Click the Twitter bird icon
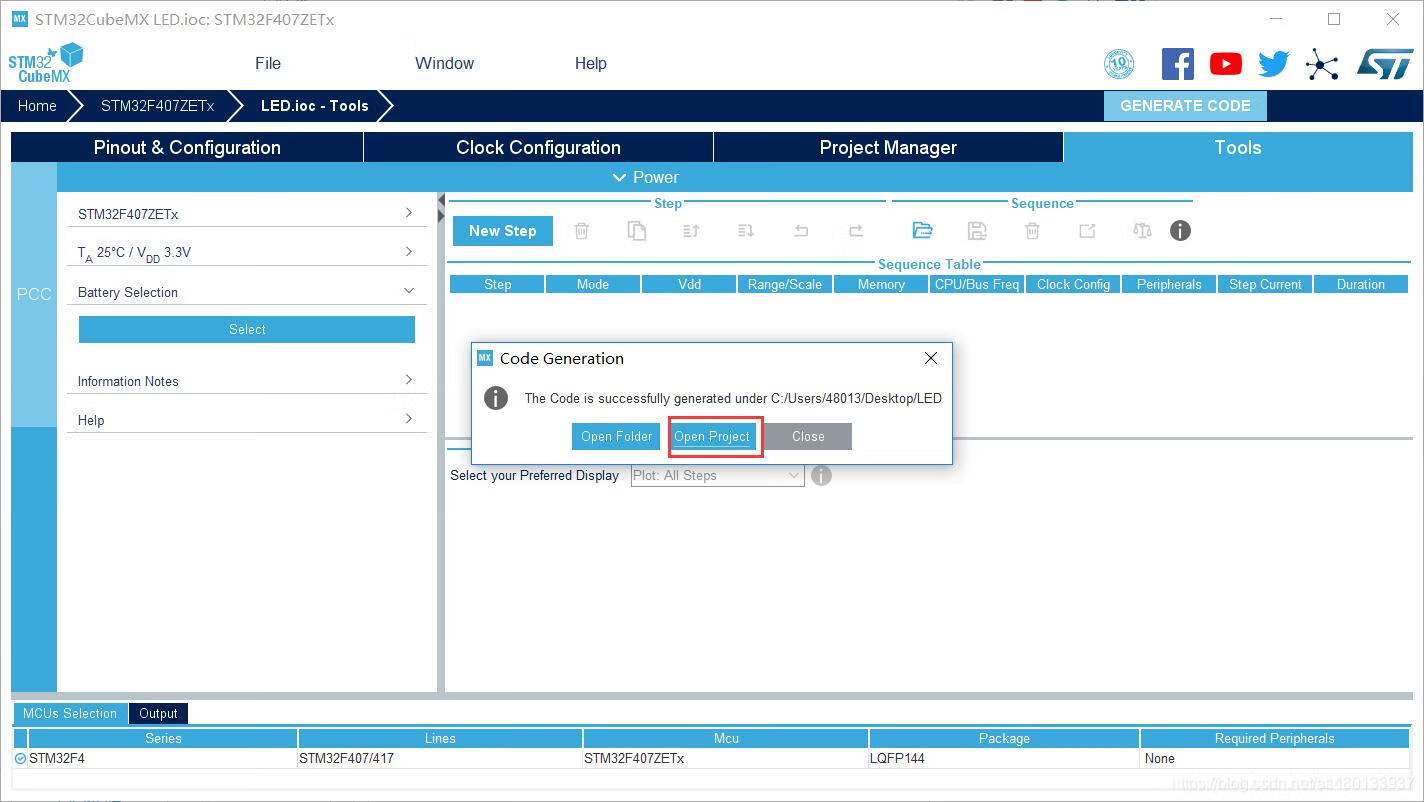1424x802 pixels. 1273,64
